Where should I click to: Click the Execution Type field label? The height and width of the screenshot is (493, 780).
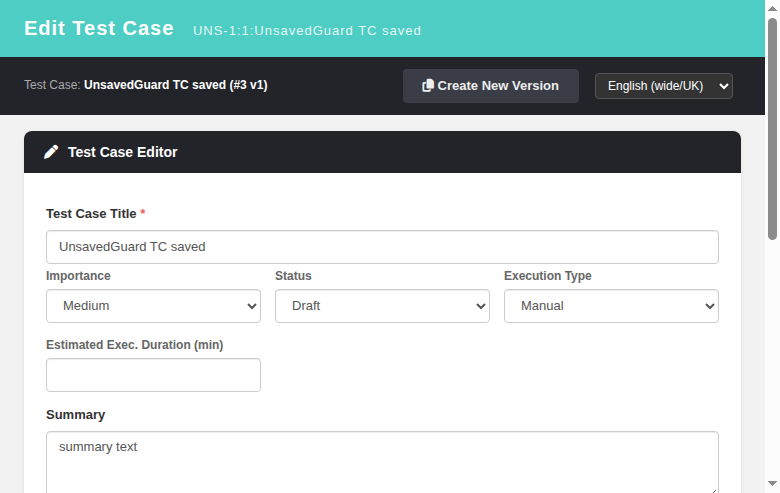[x=548, y=276]
